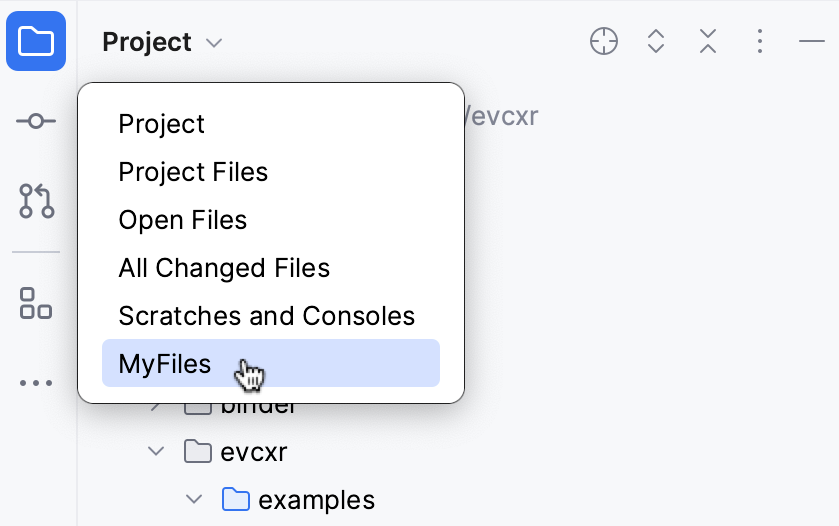
Task: Open Project view options kebab menu
Action: (x=760, y=41)
